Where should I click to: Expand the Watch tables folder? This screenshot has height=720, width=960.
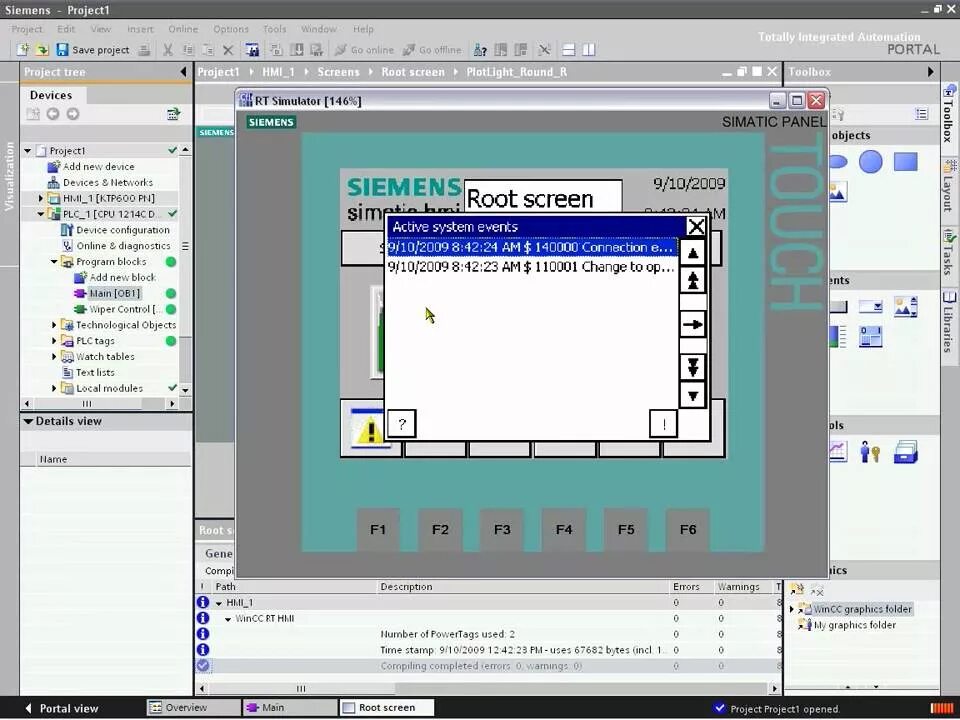point(54,357)
